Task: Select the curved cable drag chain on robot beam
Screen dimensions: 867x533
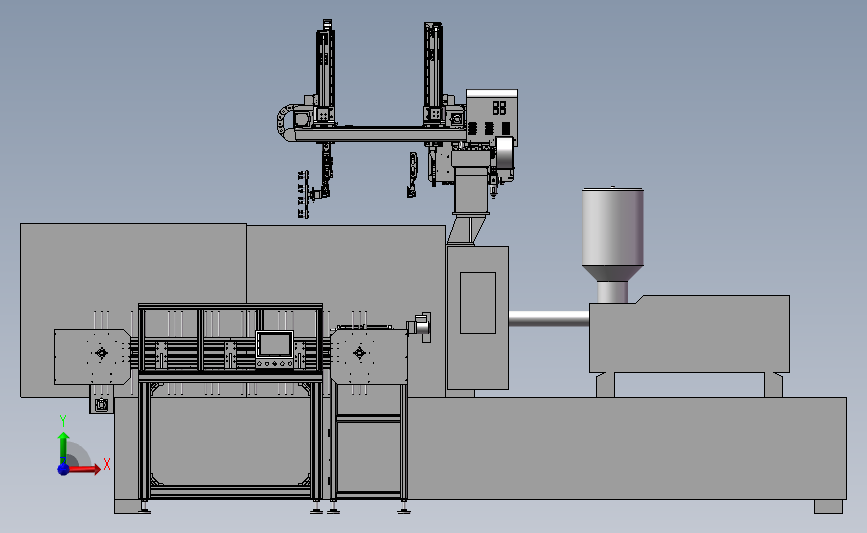Action: 285,121
